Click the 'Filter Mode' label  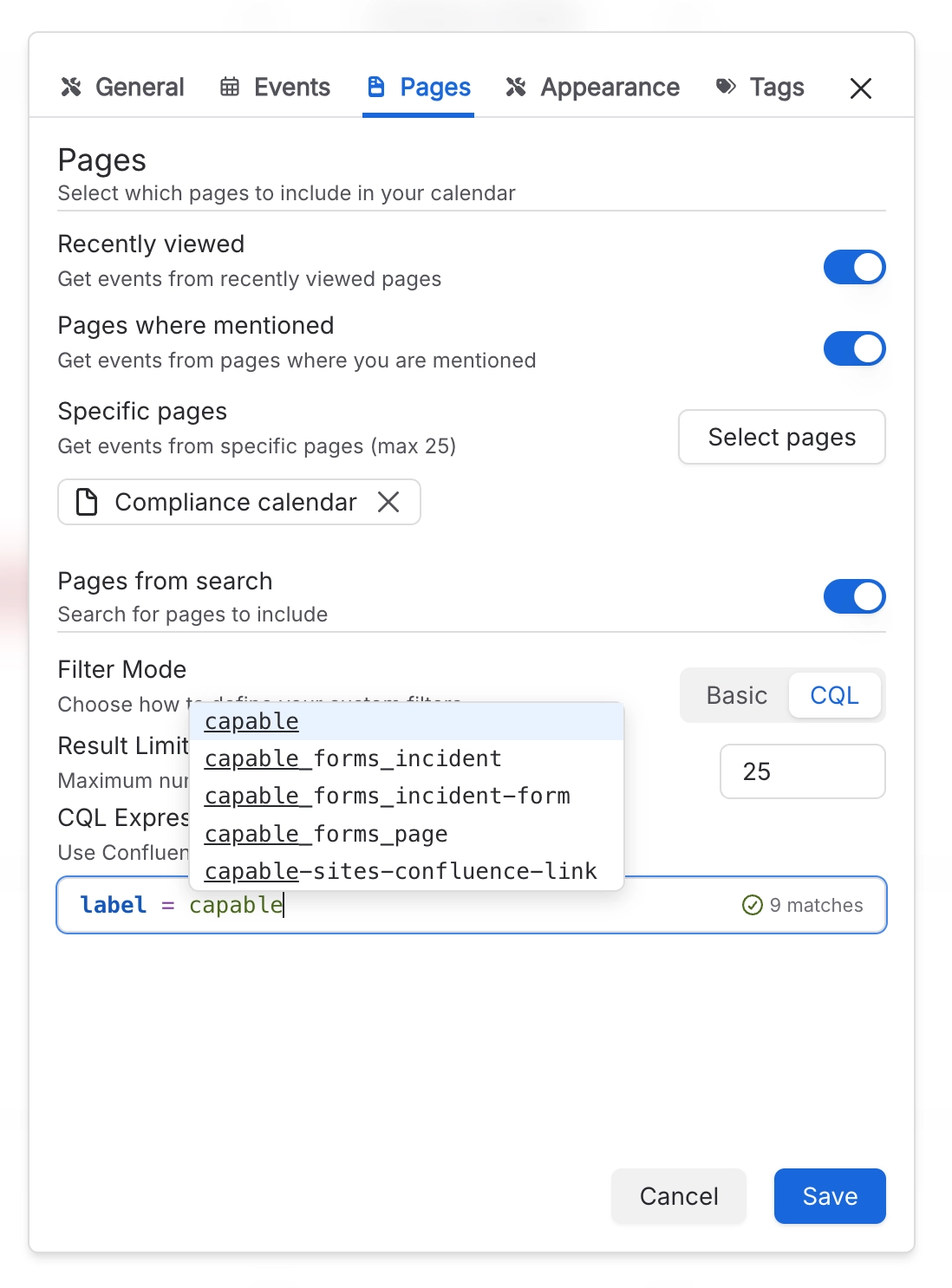point(122,669)
